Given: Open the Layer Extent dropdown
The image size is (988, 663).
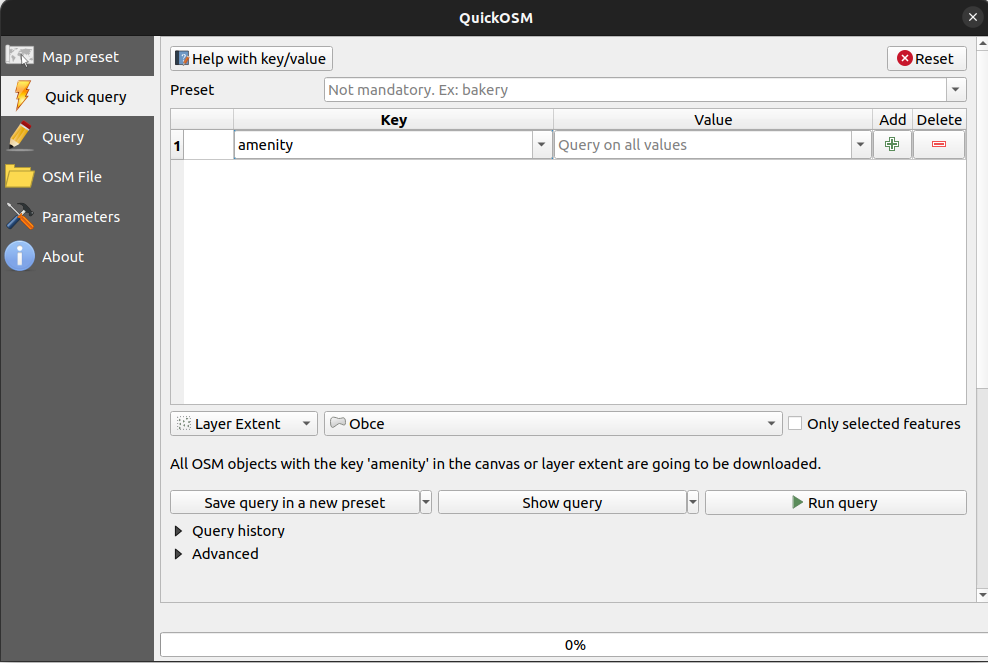Looking at the screenshot, I should [243, 424].
